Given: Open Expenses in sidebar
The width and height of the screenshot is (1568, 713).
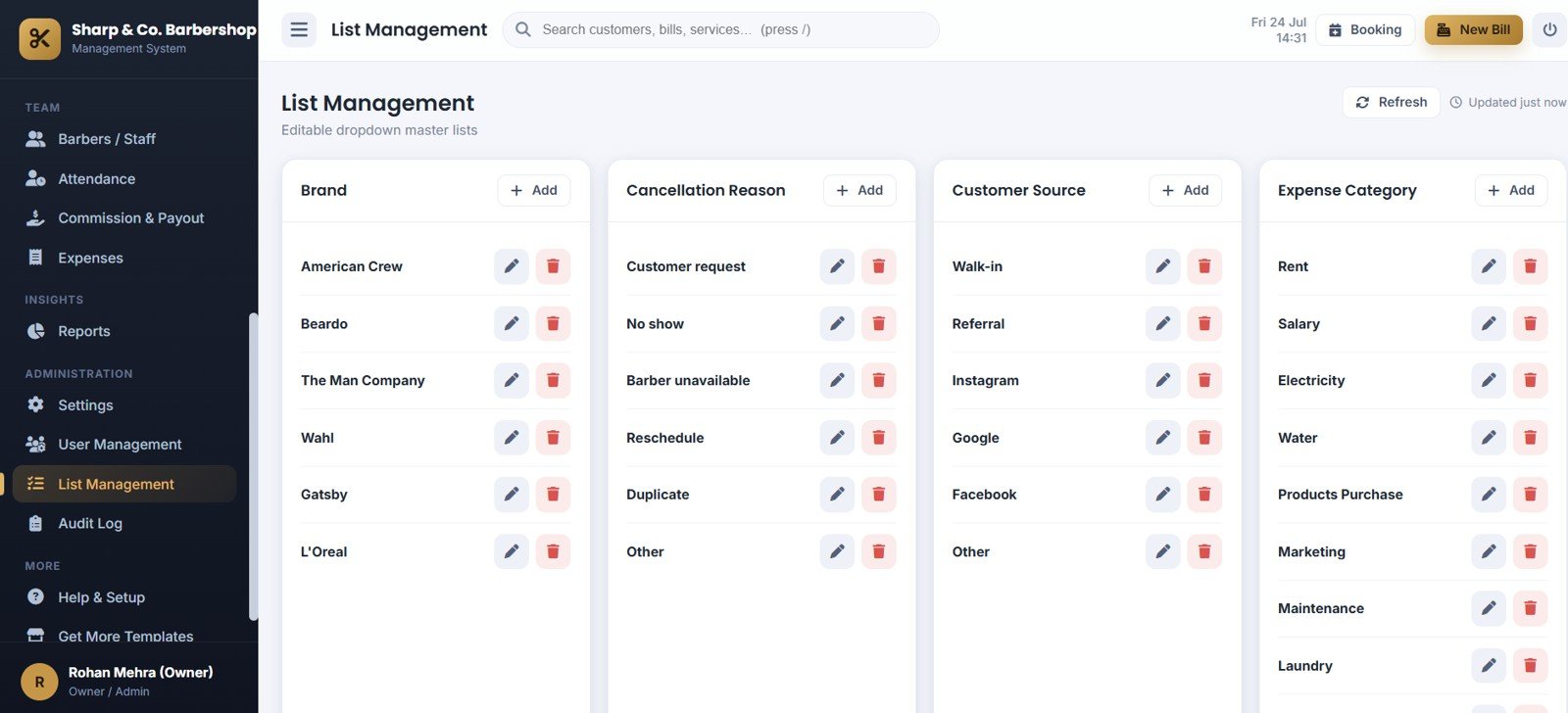Looking at the screenshot, I should [x=124, y=259].
